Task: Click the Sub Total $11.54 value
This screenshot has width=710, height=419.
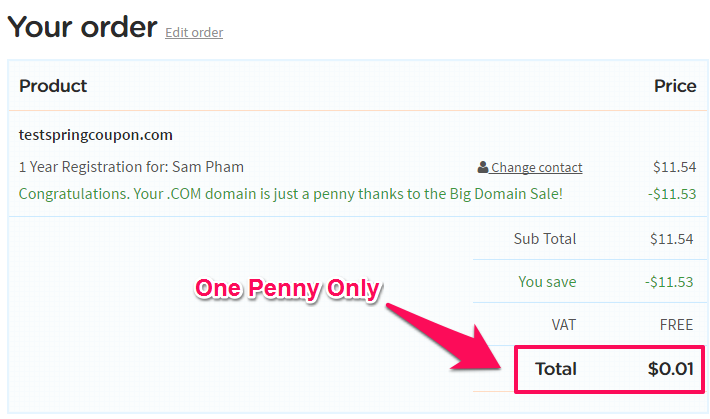Action: [x=672, y=239]
